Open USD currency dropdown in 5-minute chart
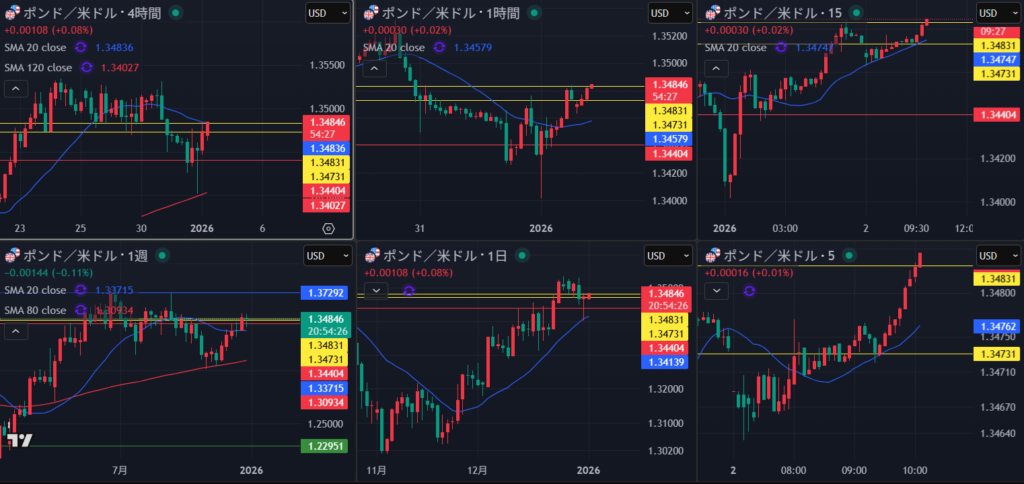This screenshot has height=484, width=1024. [999, 255]
